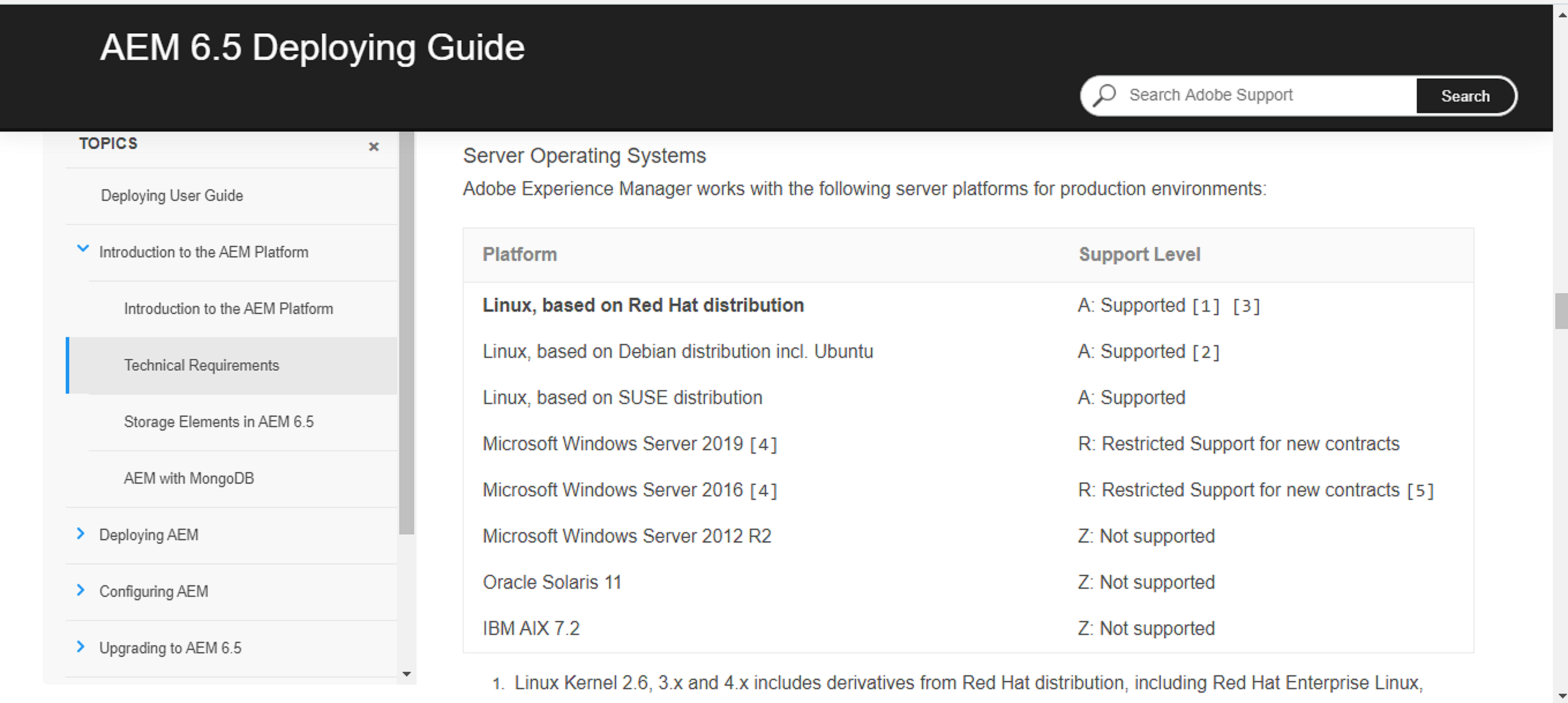
Task: Click the magnifying glass search icon
Action: coord(1104,96)
